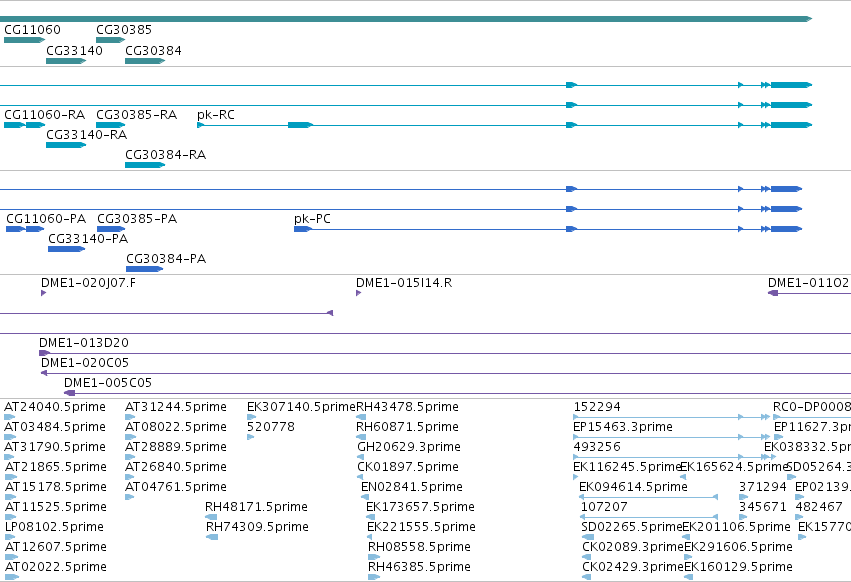Select the CG30384 gene feature
The width and height of the screenshot is (851, 582).
tap(145, 61)
